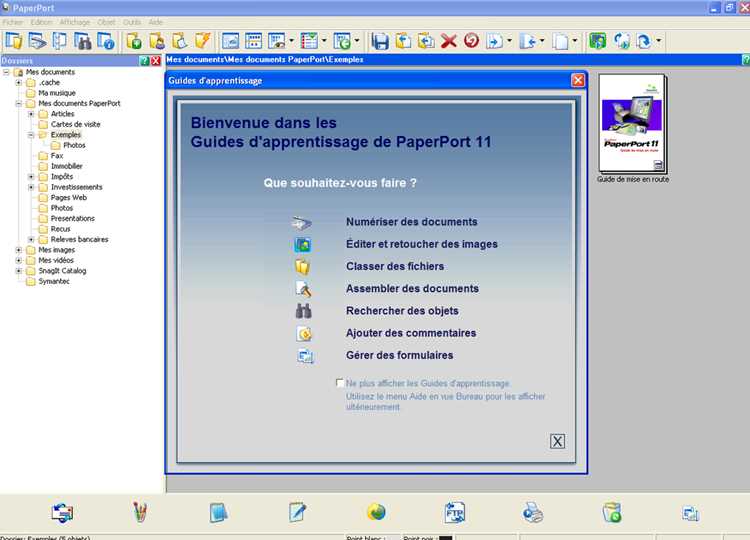Click the globe web browser send-to icon
The width and height of the screenshot is (750, 540).
click(376, 512)
